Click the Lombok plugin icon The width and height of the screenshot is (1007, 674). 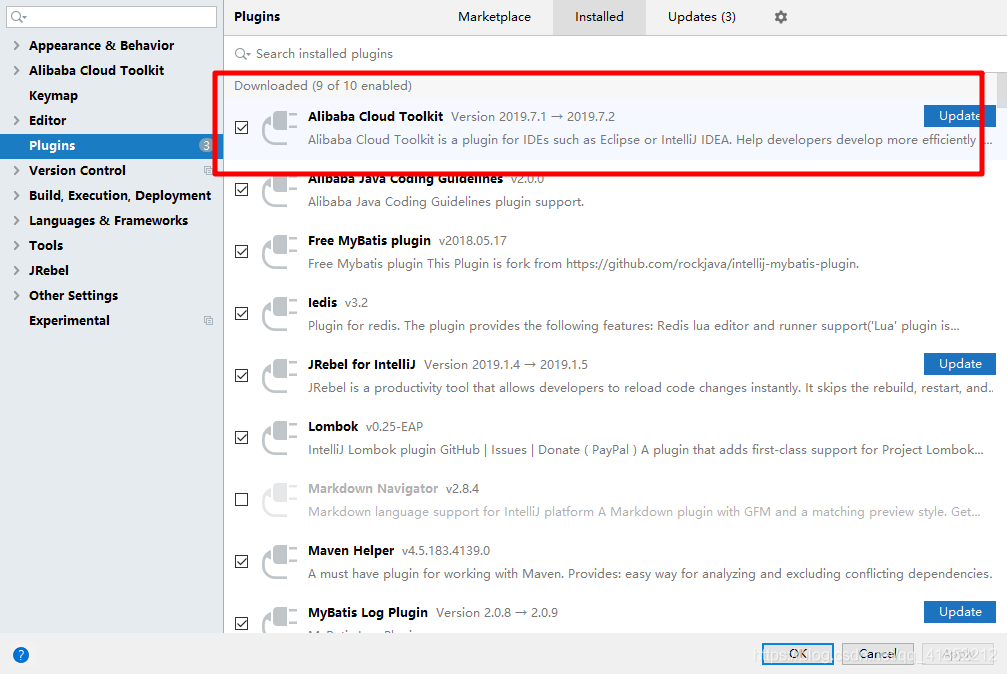279,438
